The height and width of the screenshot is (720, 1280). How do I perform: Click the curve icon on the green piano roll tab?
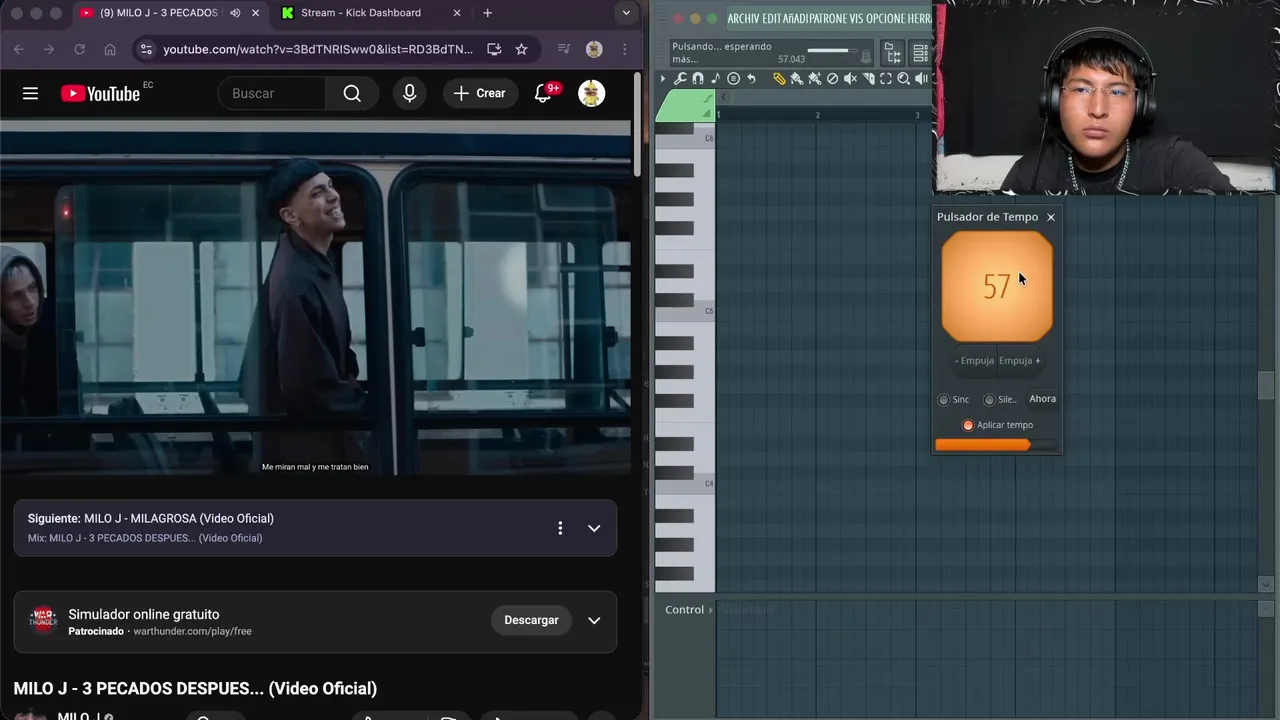[x=707, y=98]
